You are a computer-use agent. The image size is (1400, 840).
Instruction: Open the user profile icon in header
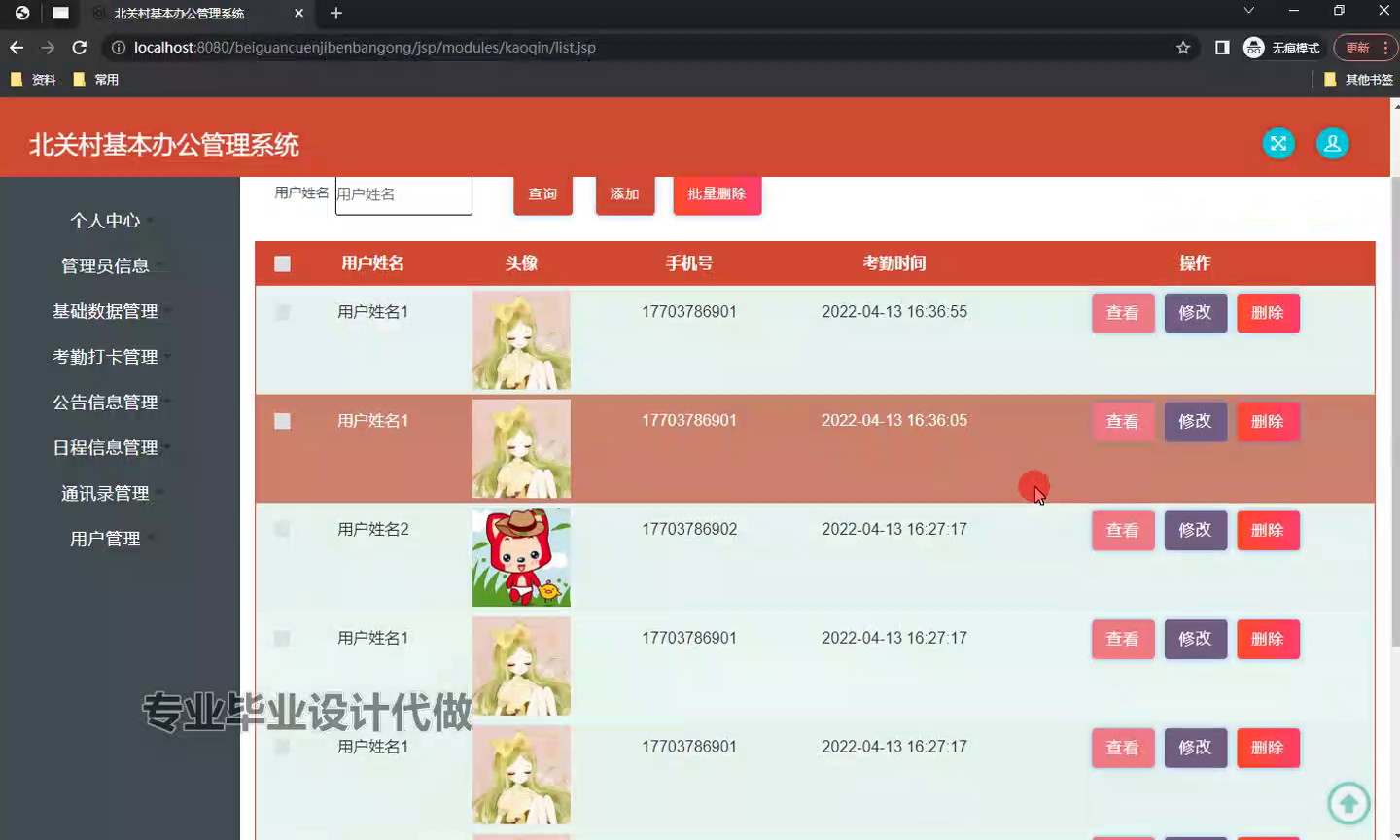pos(1332,144)
